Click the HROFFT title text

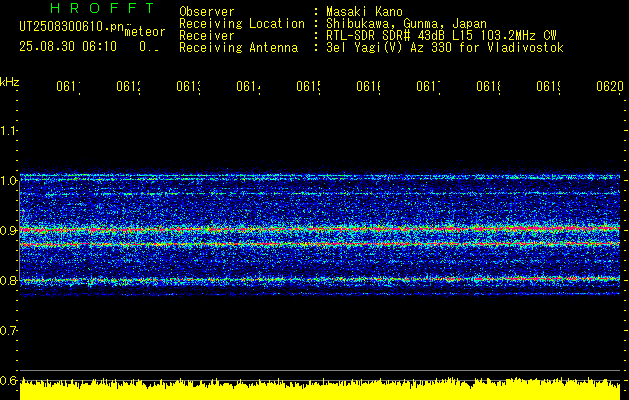pyautogui.click(x=102, y=8)
